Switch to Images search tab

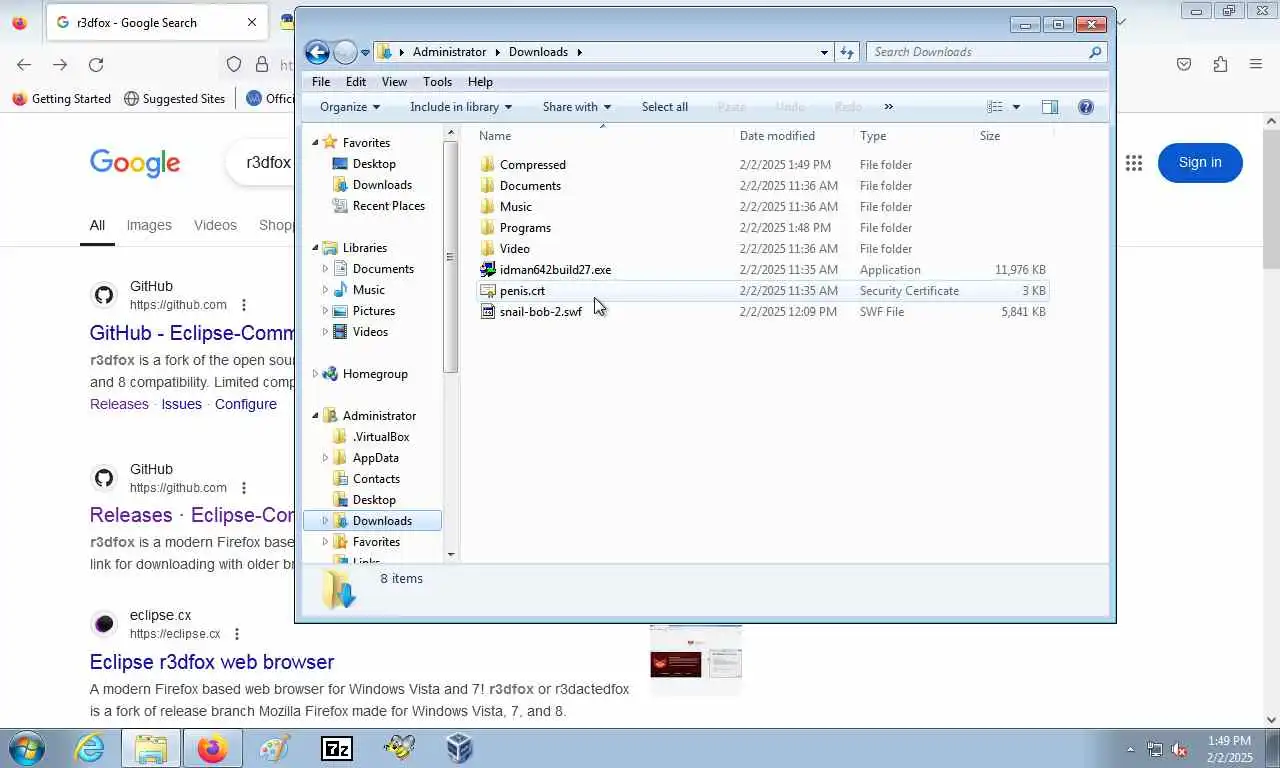coord(149,225)
